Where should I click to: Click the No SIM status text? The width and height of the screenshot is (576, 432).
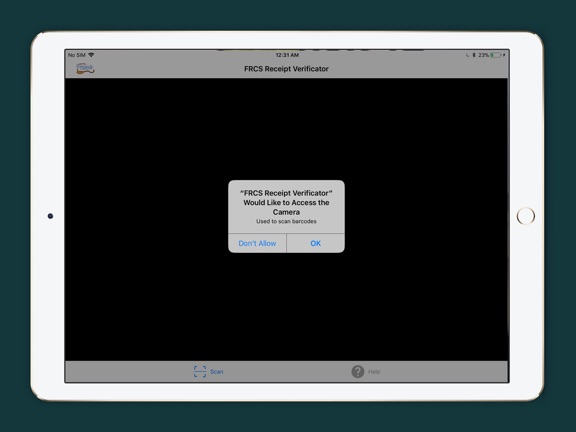(77, 55)
